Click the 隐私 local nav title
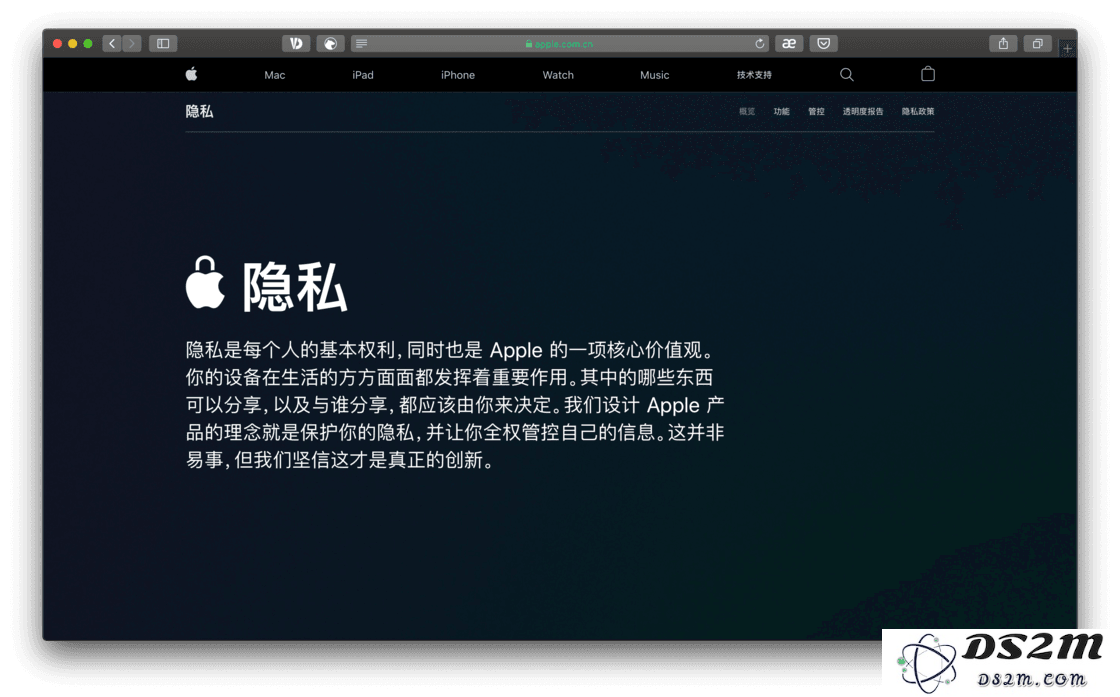The width and height of the screenshot is (1120, 697). pyautogui.click(x=199, y=111)
